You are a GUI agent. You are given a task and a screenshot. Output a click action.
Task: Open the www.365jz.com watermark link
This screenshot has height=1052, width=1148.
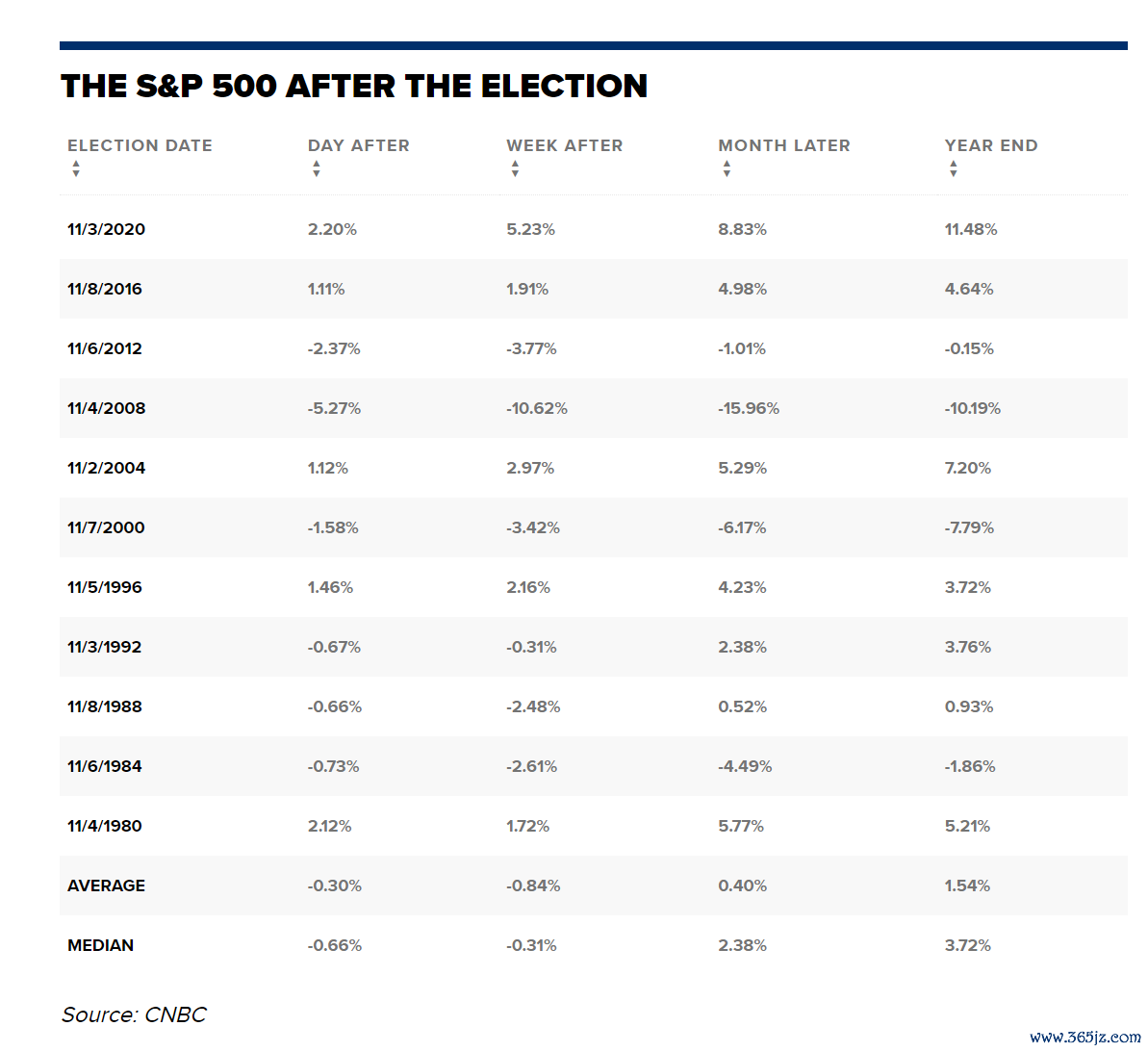1085,1037
